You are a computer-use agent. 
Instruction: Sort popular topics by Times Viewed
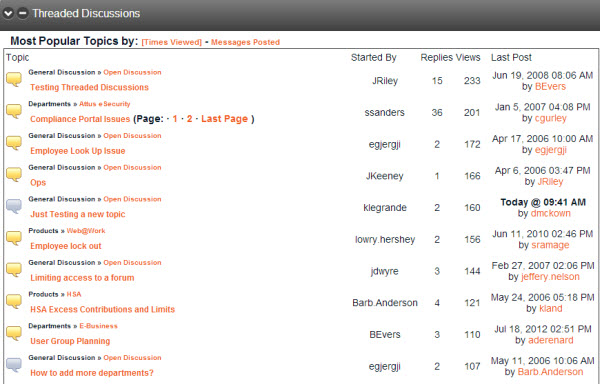click(x=171, y=42)
